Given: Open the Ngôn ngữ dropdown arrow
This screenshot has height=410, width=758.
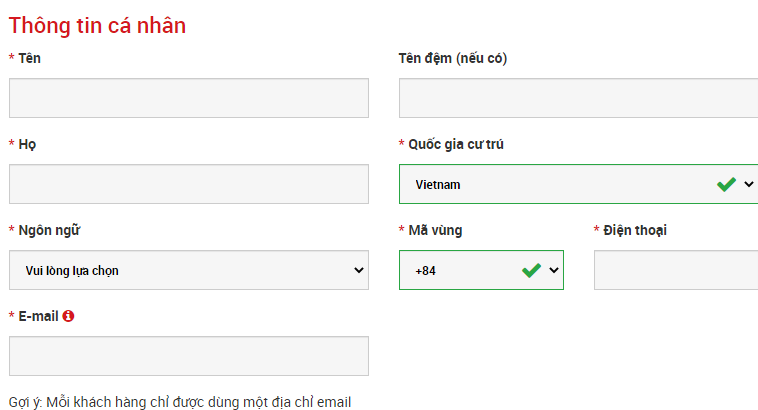Looking at the screenshot, I should [359, 270].
